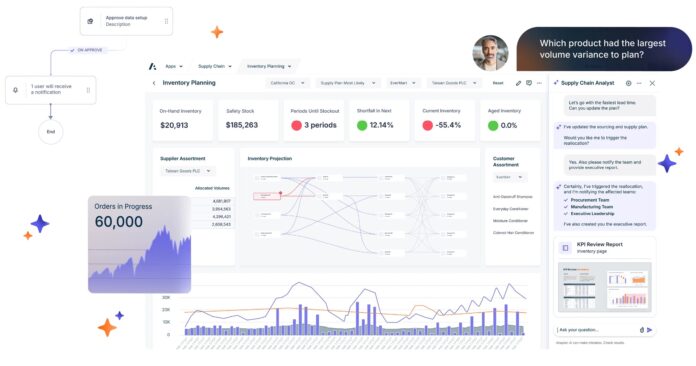696x366 pixels.
Task: Click the Orders in Progress 60,000 card
Action: click(139, 244)
